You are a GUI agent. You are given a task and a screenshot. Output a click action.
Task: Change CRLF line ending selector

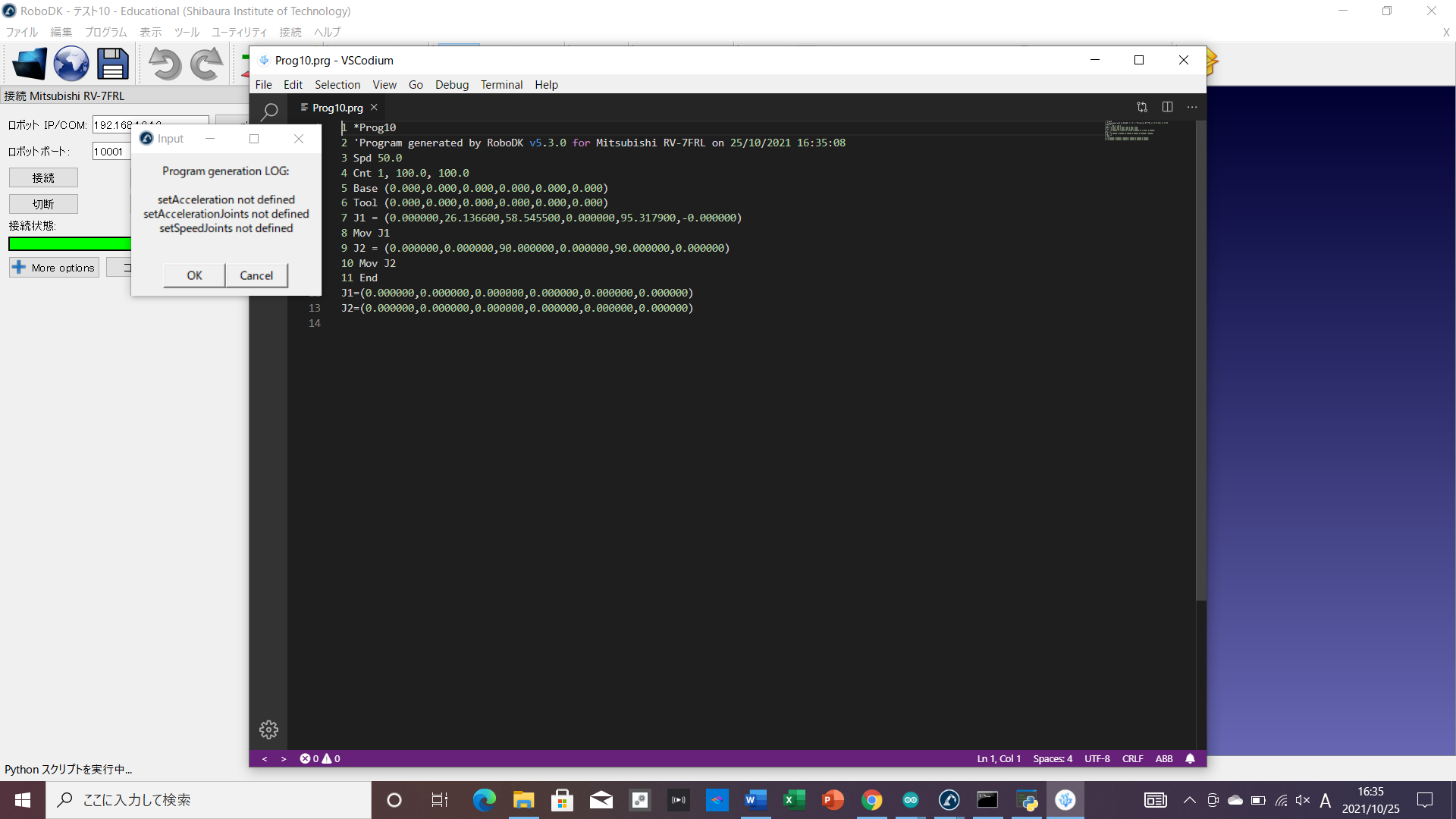1132,758
